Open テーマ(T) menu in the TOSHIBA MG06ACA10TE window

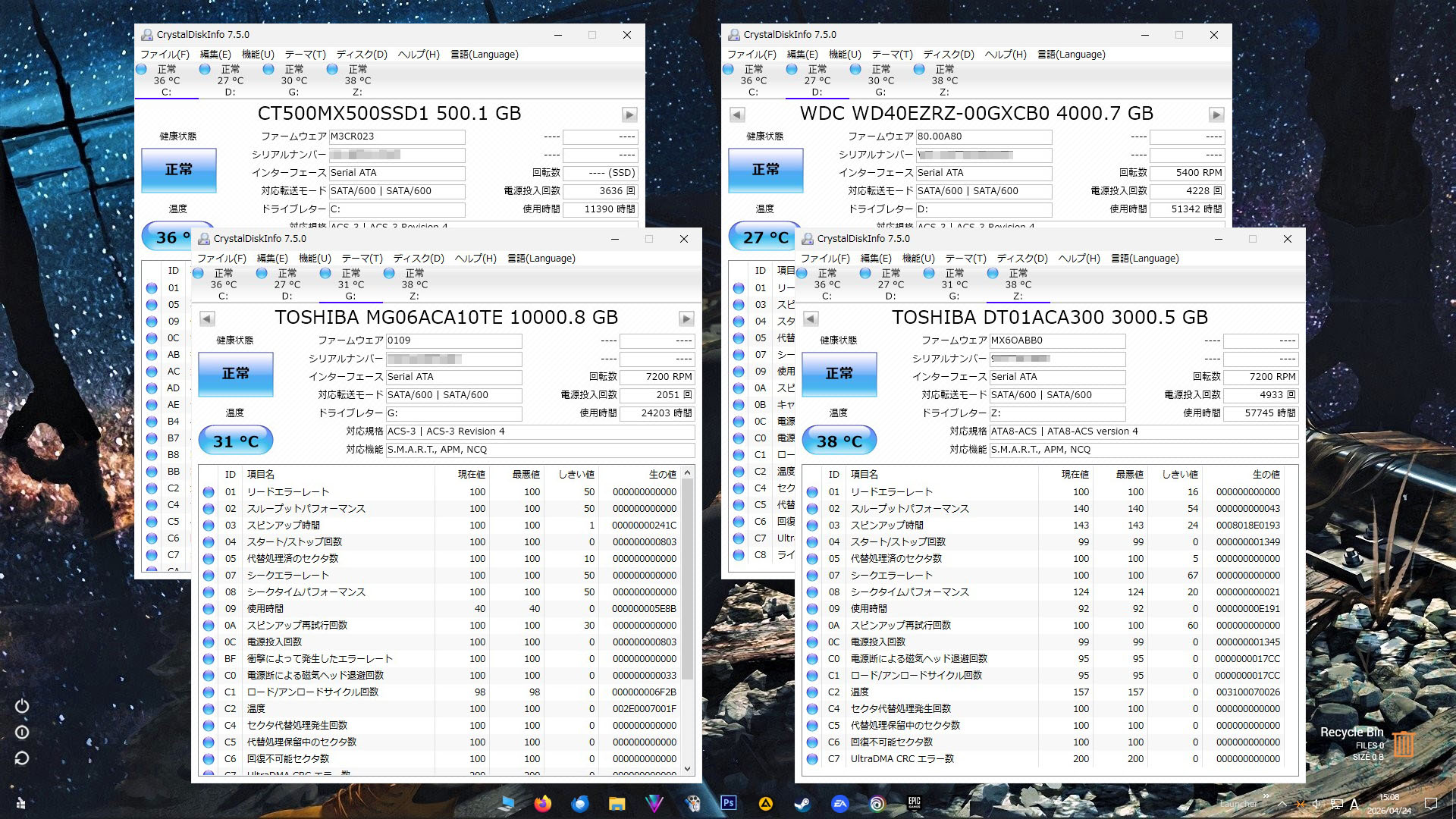tap(362, 259)
